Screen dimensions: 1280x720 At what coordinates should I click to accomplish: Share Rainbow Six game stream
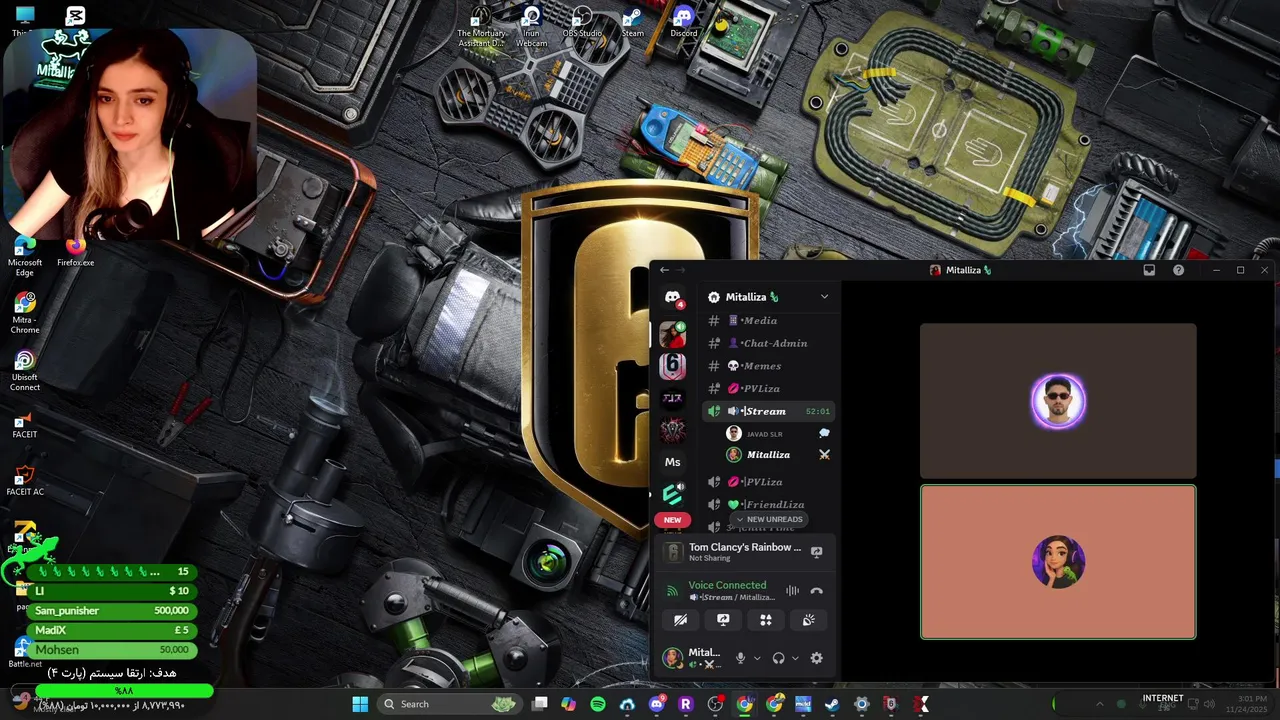coord(816,552)
